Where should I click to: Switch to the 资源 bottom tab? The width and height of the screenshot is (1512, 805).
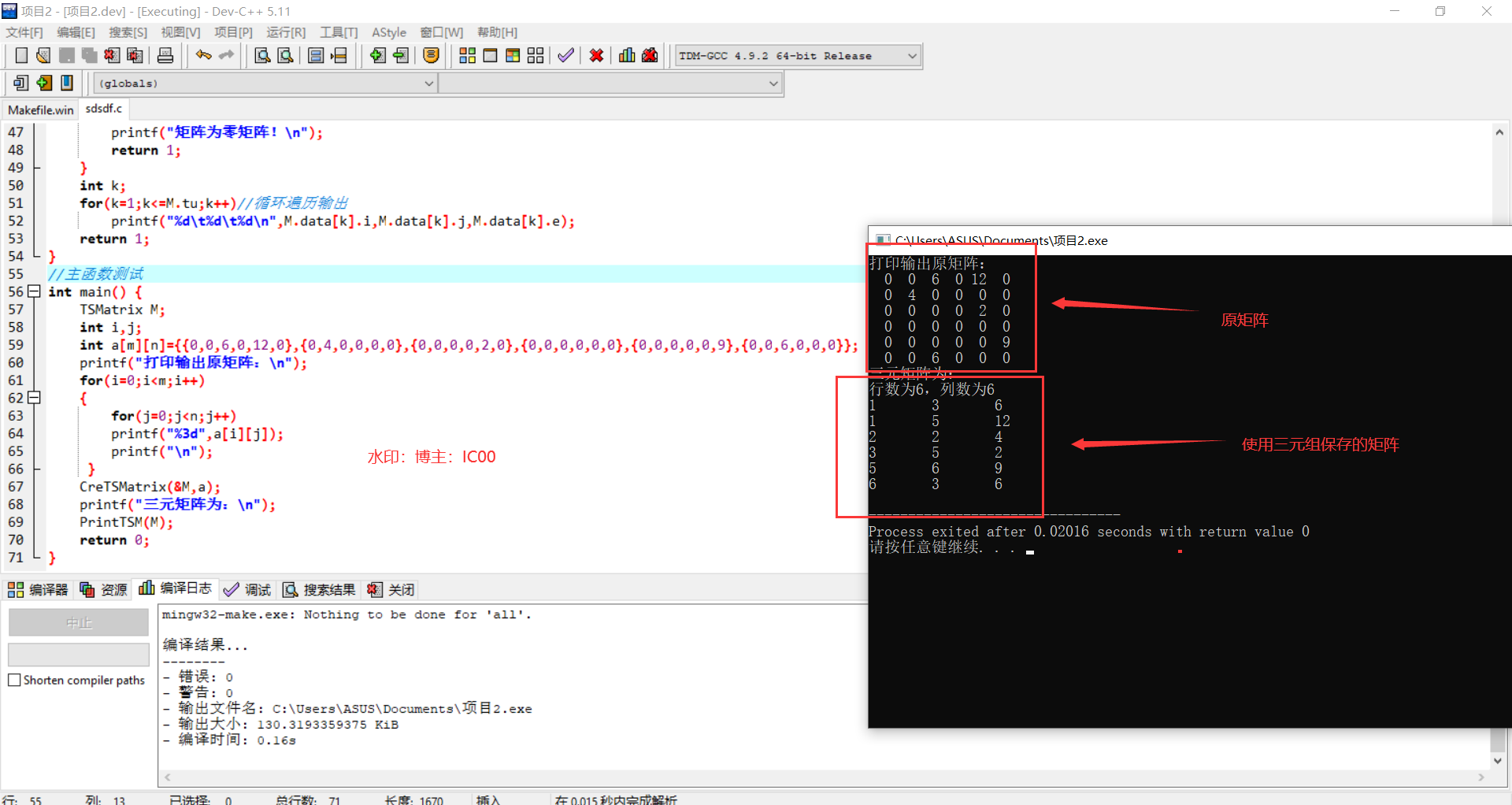[x=104, y=590]
